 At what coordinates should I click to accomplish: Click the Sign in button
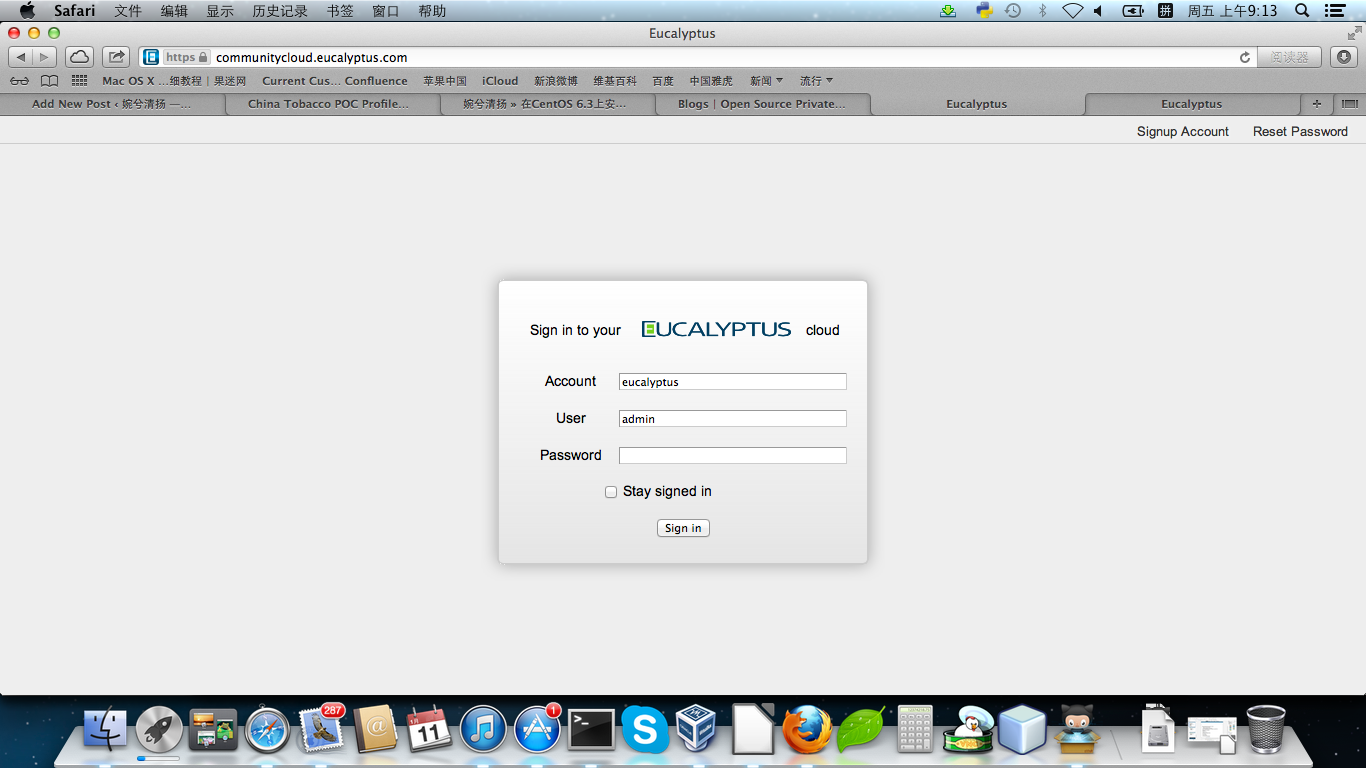tap(683, 528)
